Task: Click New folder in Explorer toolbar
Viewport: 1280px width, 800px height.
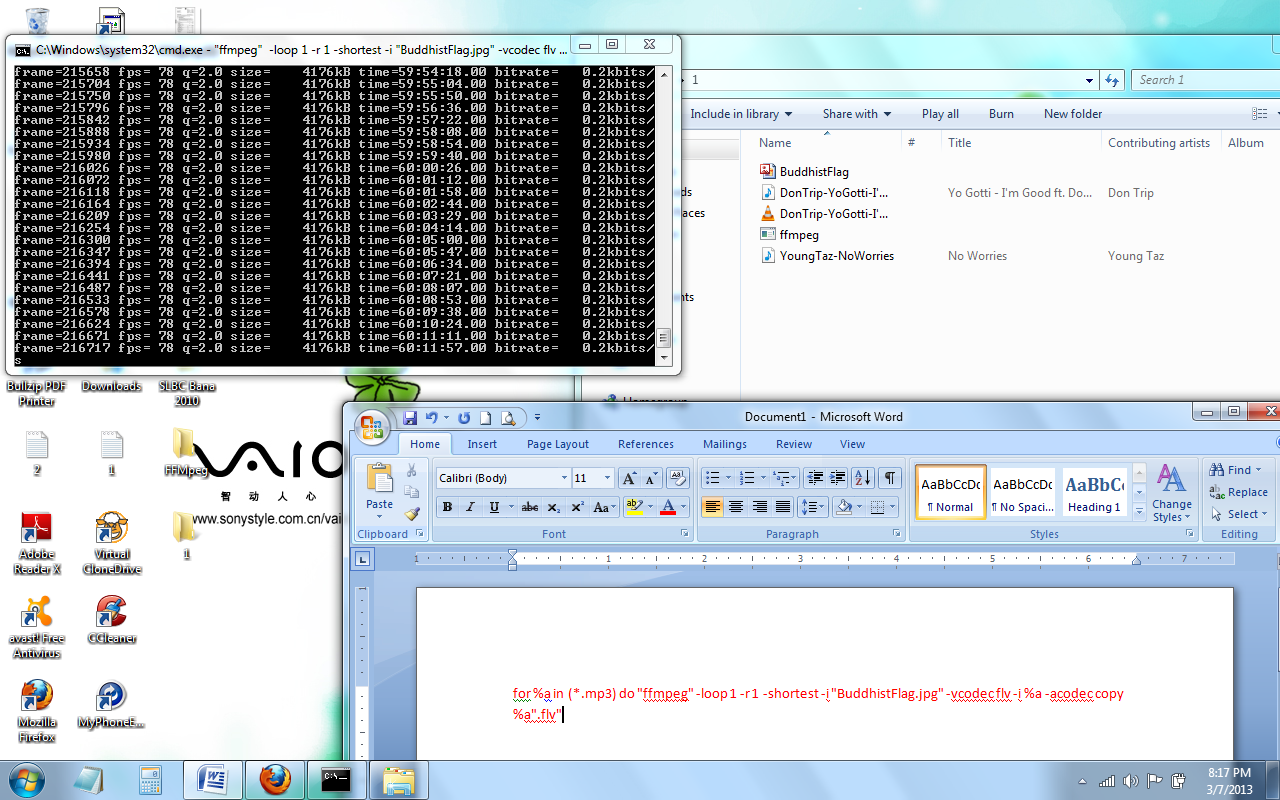Action: (x=1073, y=114)
